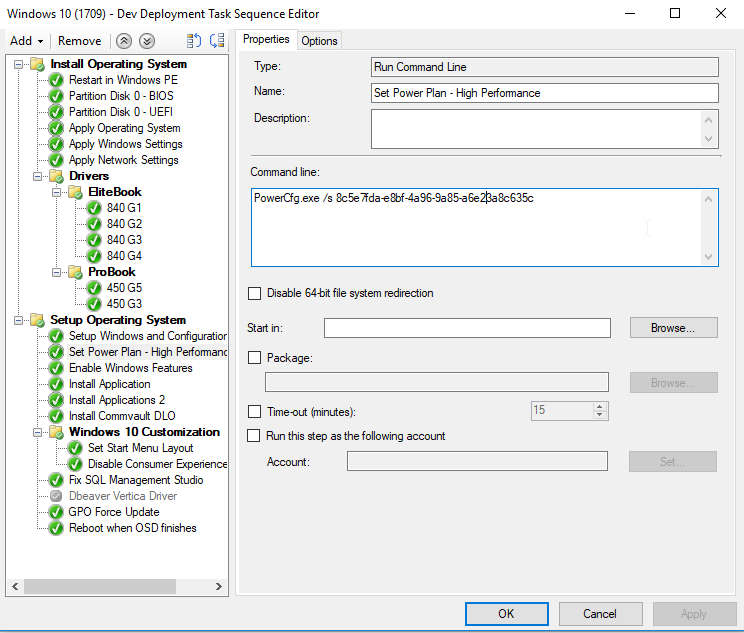
Task: Click the green check icon beside Restart in Windows PE
Action: pyautogui.click(x=56, y=80)
